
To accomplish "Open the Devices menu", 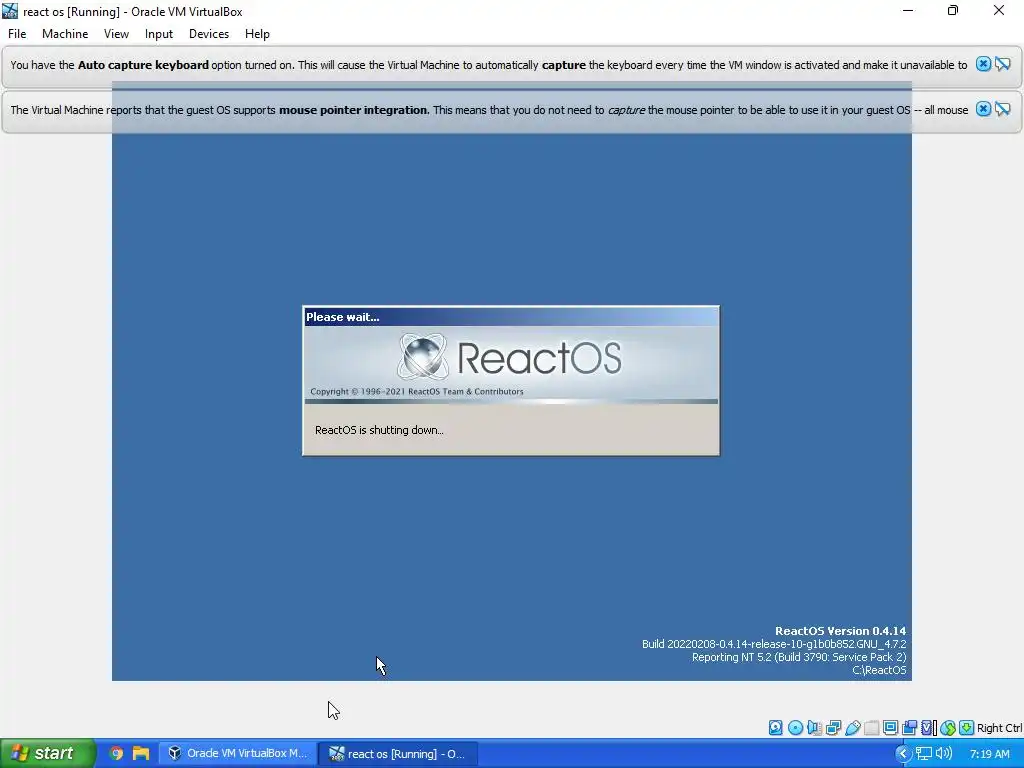I will point(209,34).
